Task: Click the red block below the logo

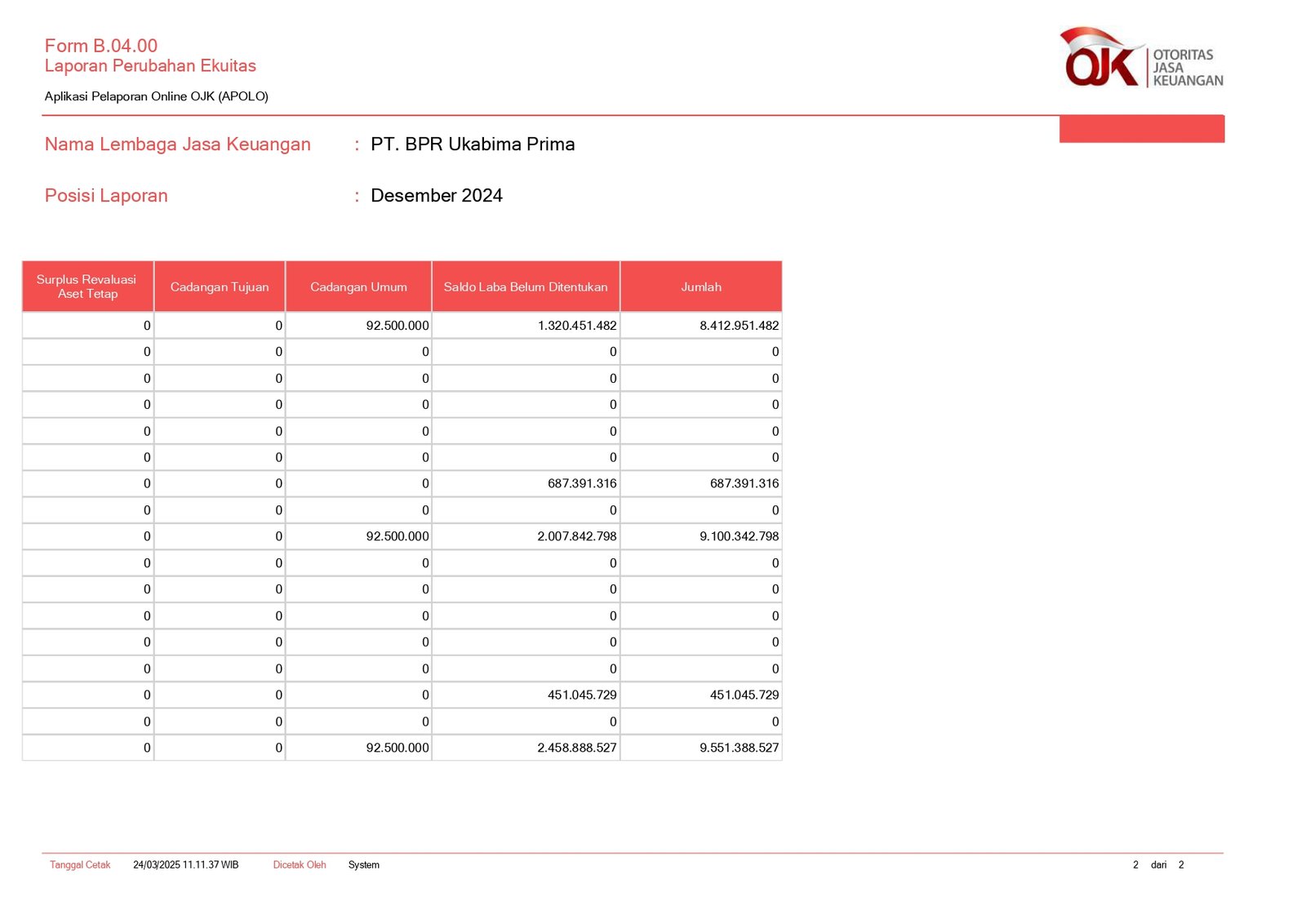Action: (1141, 129)
